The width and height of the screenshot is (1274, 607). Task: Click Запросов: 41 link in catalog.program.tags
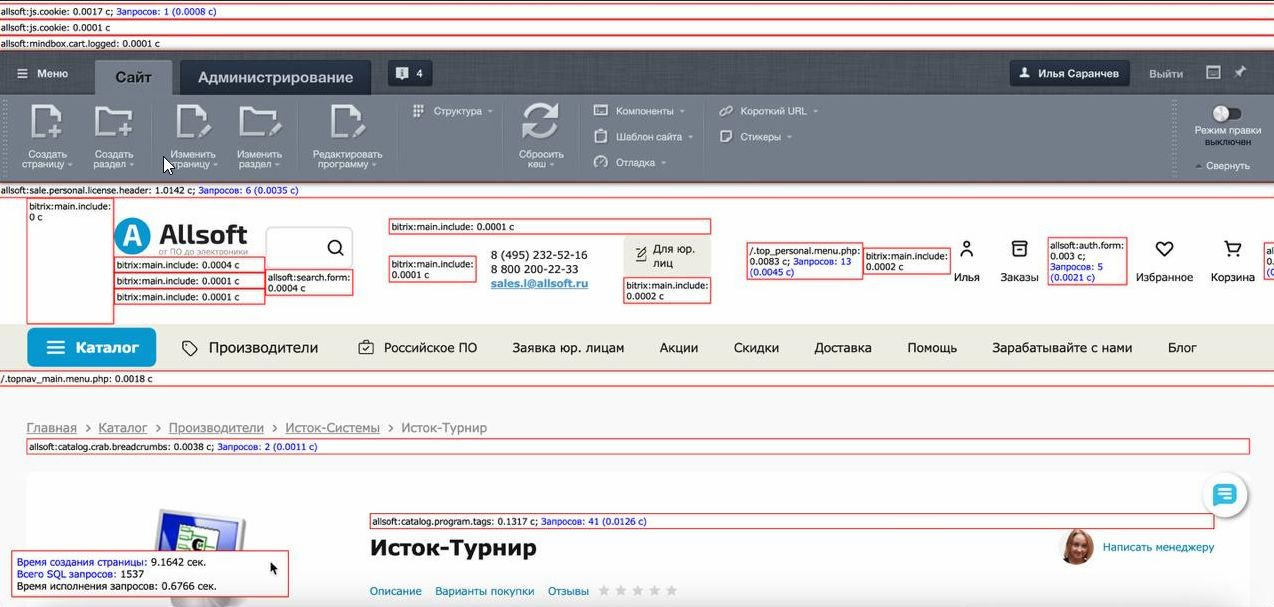coord(593,521)
